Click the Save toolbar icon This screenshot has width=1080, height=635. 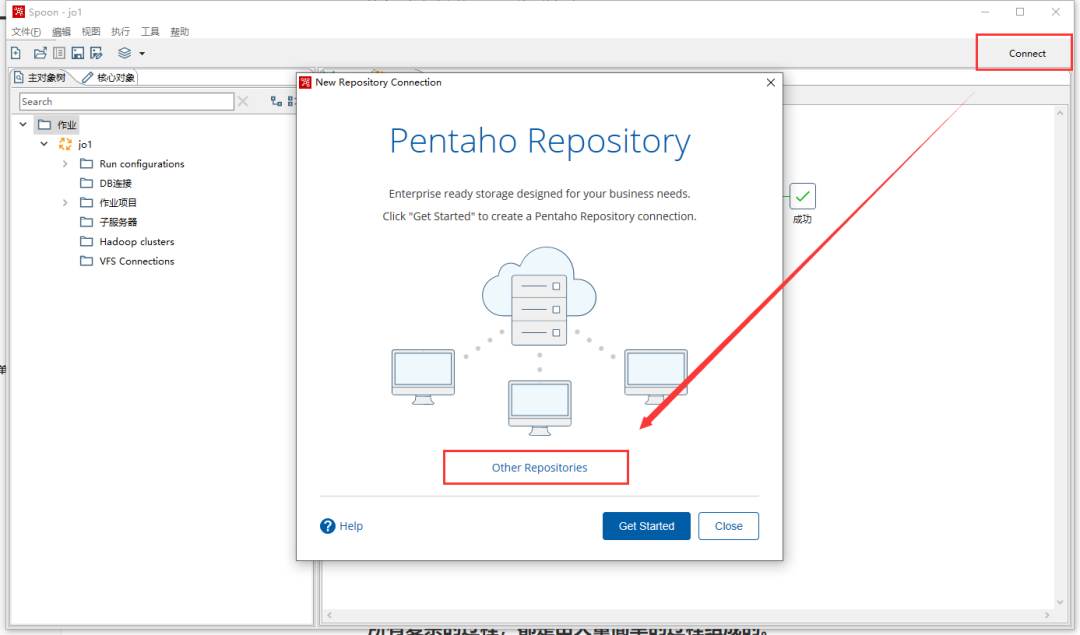78,53
